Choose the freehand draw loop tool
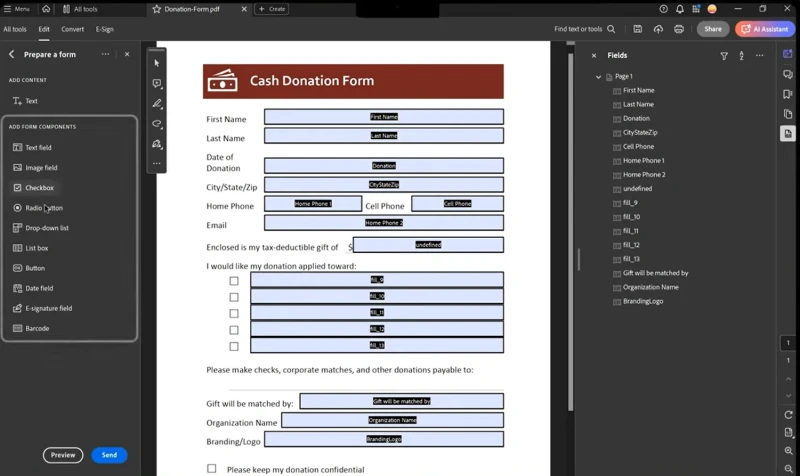The width and height of the screenshot is (800, 476). click(157, 123)
